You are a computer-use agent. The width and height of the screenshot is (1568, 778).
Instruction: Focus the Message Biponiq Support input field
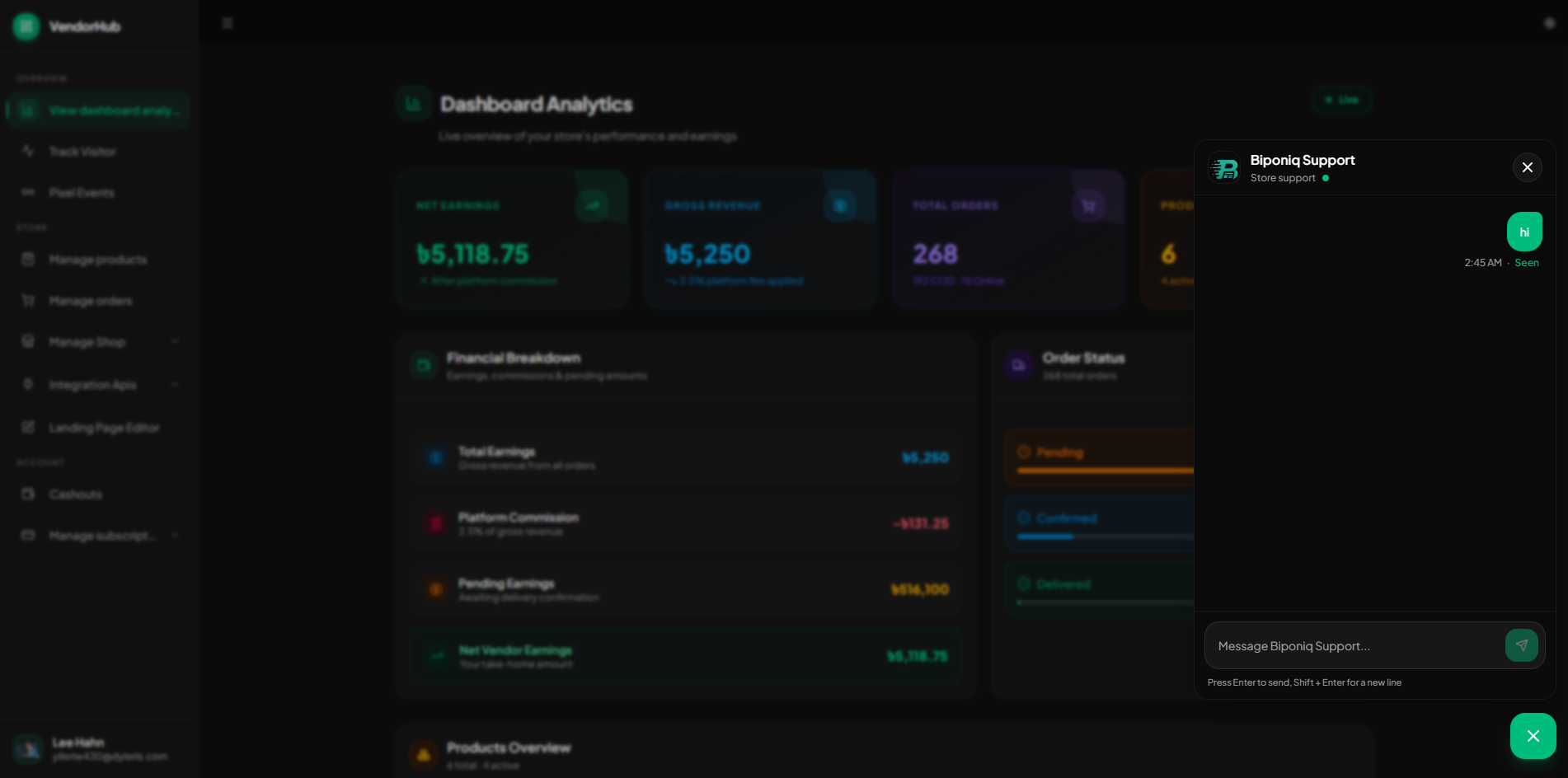coord(1355,646)
